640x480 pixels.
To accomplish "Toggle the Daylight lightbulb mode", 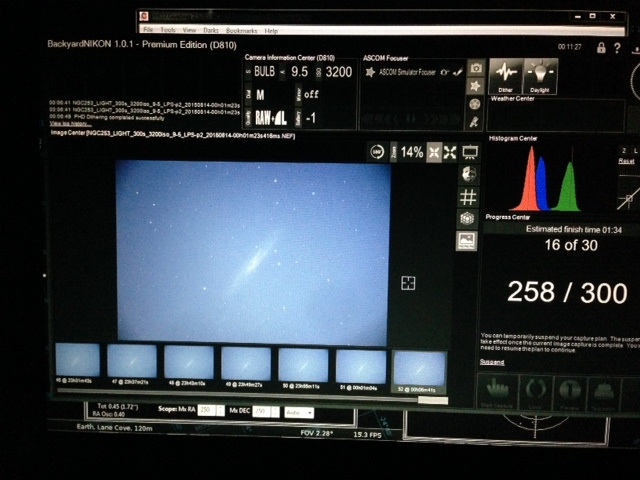I will click(541, 75).
